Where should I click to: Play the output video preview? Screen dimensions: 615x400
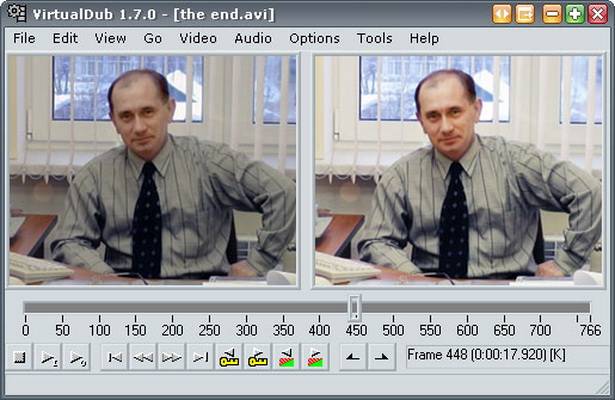[77, 357]
